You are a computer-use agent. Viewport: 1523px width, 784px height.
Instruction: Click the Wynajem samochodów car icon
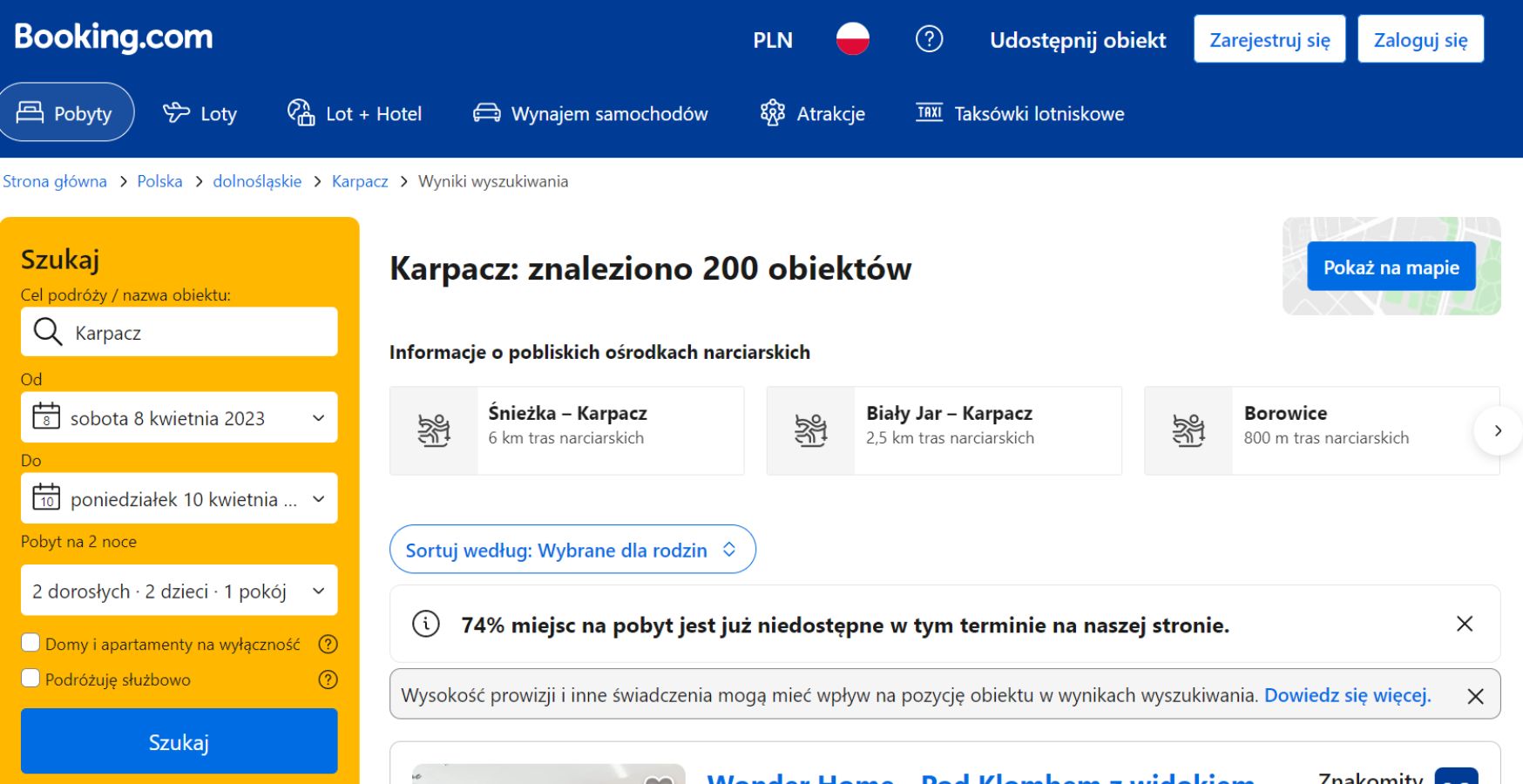486,112
